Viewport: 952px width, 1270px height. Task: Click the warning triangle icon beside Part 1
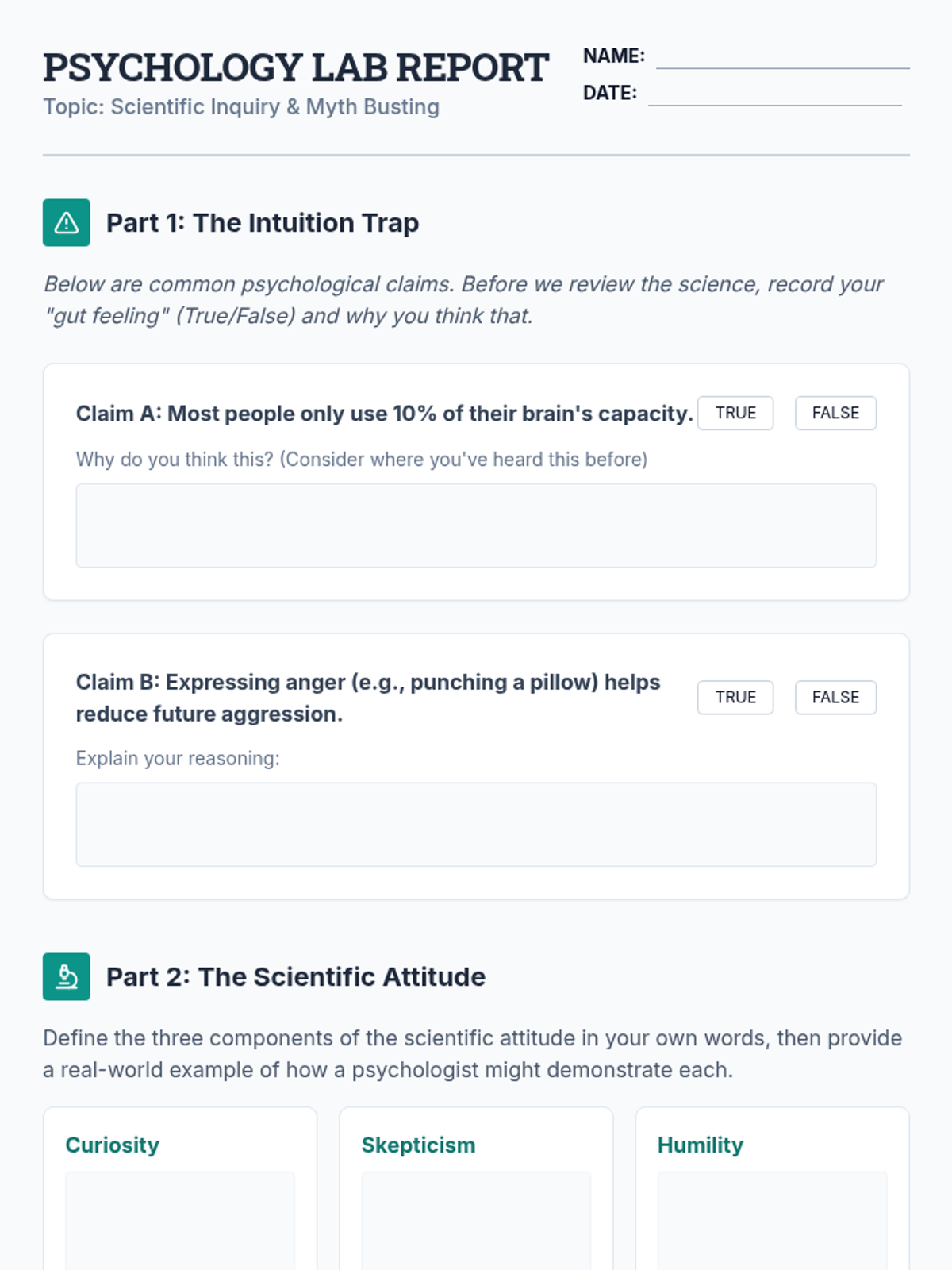pos(67,223)
